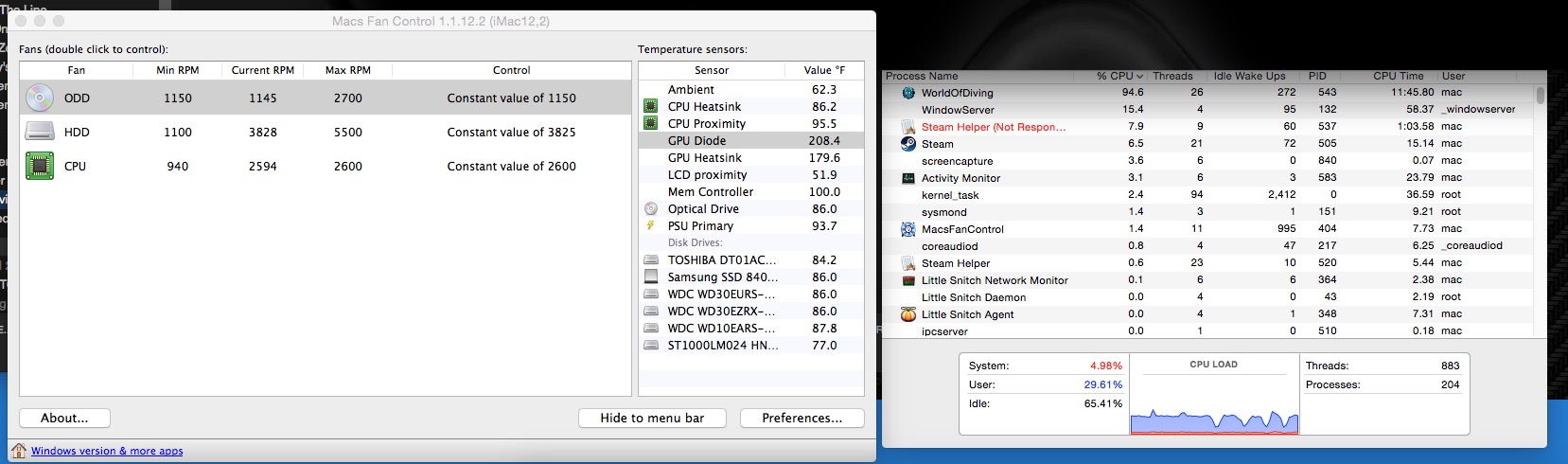
Task: Select Constant value of 3825 control
Action: pos(511,132)
